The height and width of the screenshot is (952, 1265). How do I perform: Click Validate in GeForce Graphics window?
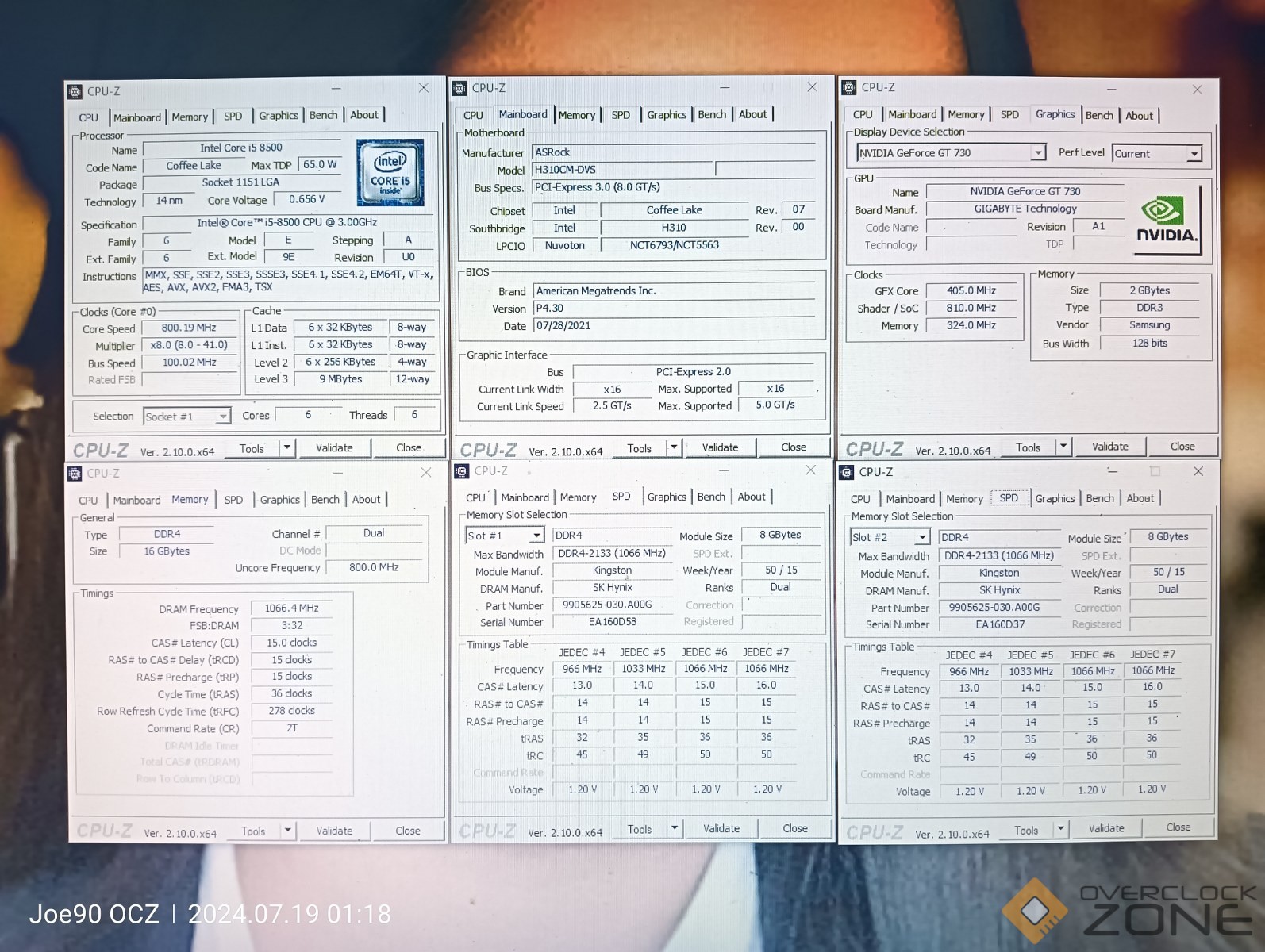click(1109, 447)
